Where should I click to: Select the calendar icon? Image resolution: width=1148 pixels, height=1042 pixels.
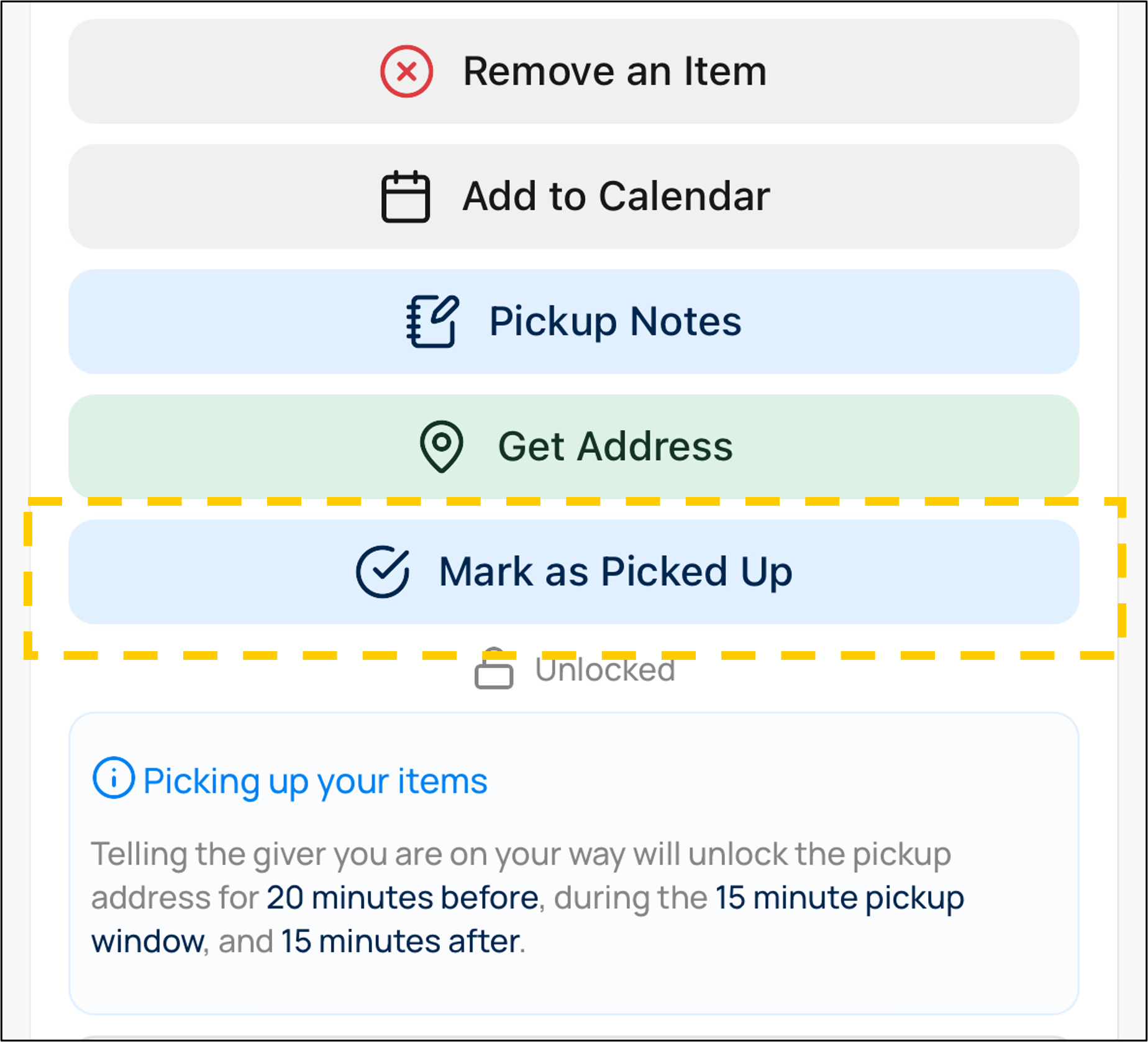(404, 196)
